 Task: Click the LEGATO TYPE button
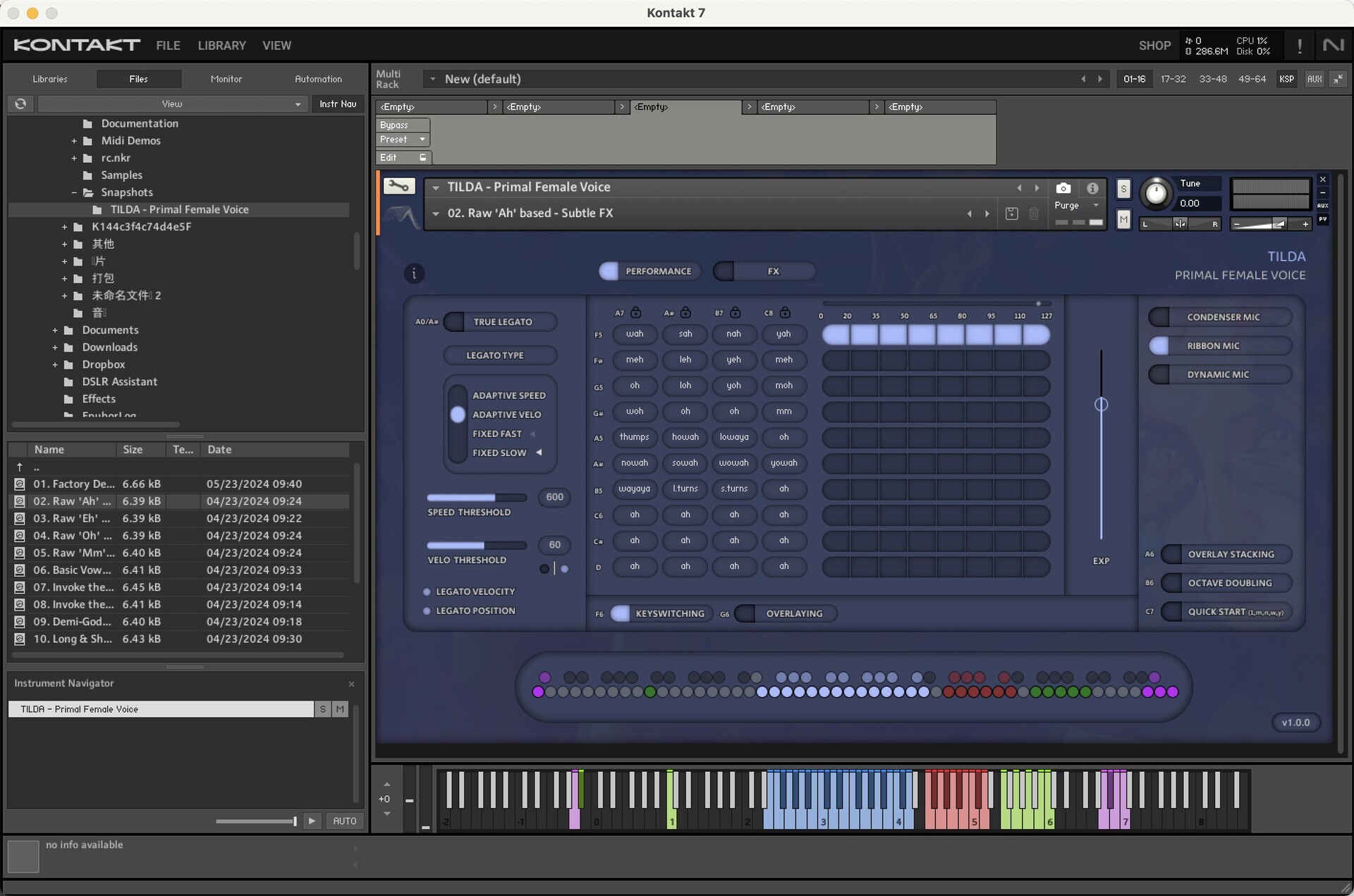500,355
